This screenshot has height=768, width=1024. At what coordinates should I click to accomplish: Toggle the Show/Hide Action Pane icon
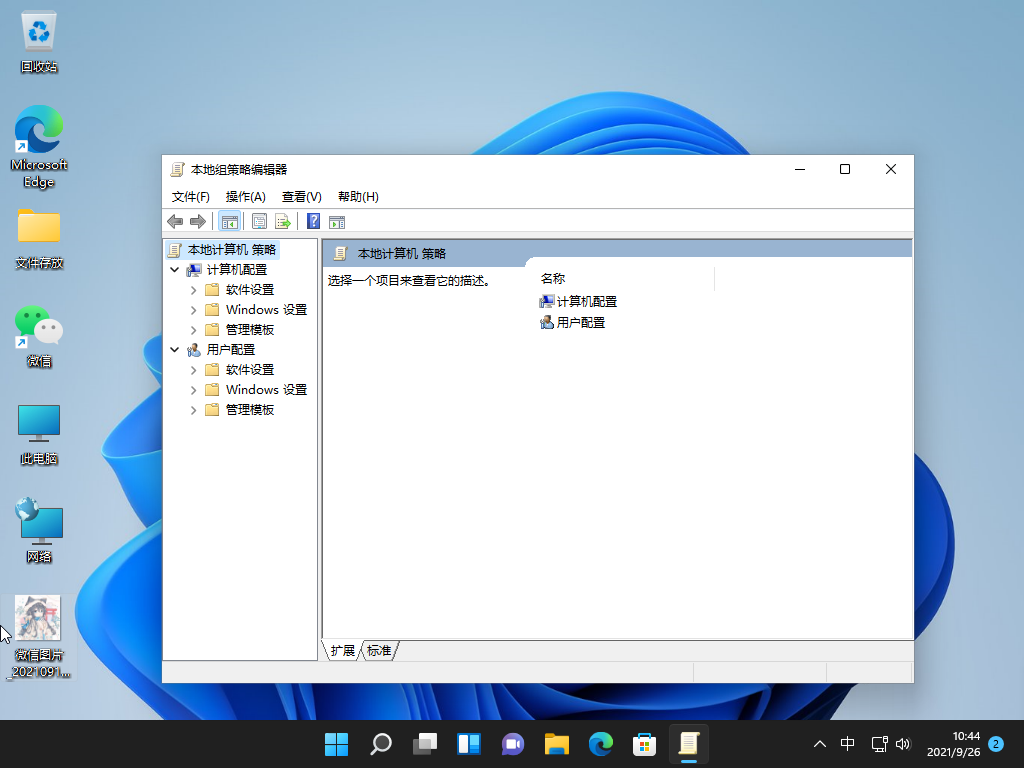point(336,221)
